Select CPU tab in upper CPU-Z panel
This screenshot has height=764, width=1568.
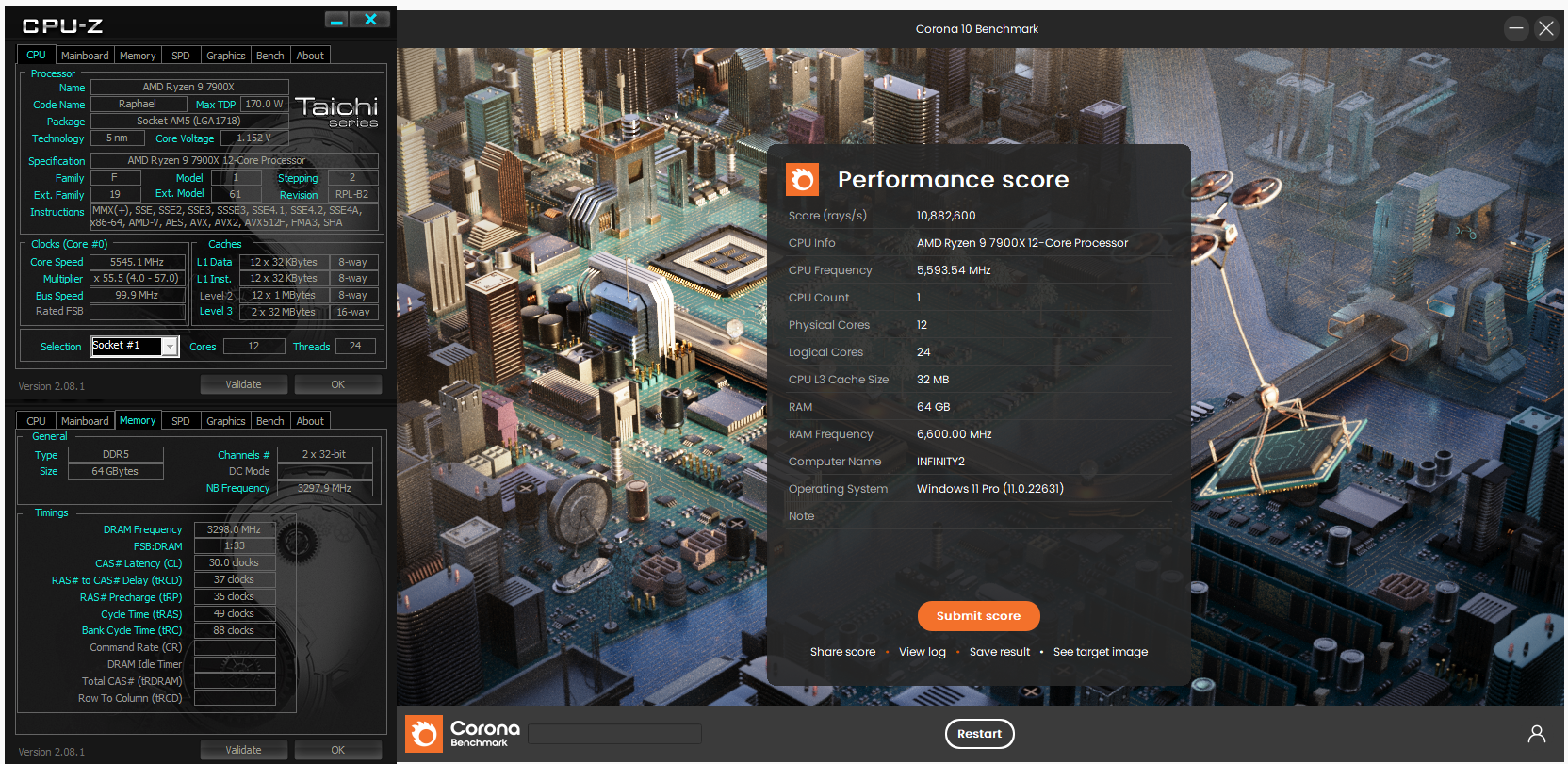(36, 55)
